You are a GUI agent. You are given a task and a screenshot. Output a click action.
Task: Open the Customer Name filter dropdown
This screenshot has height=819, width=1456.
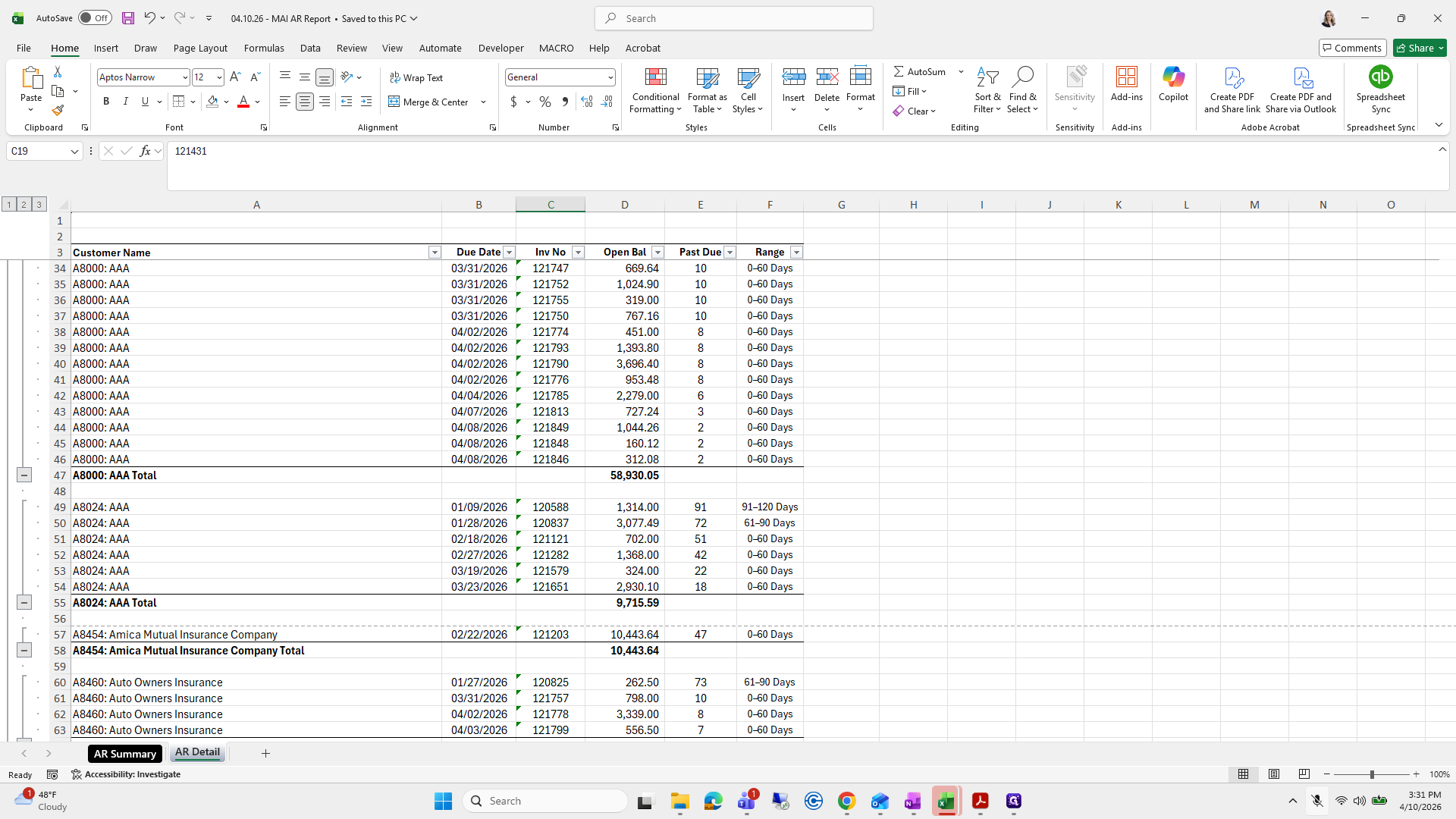435,253
